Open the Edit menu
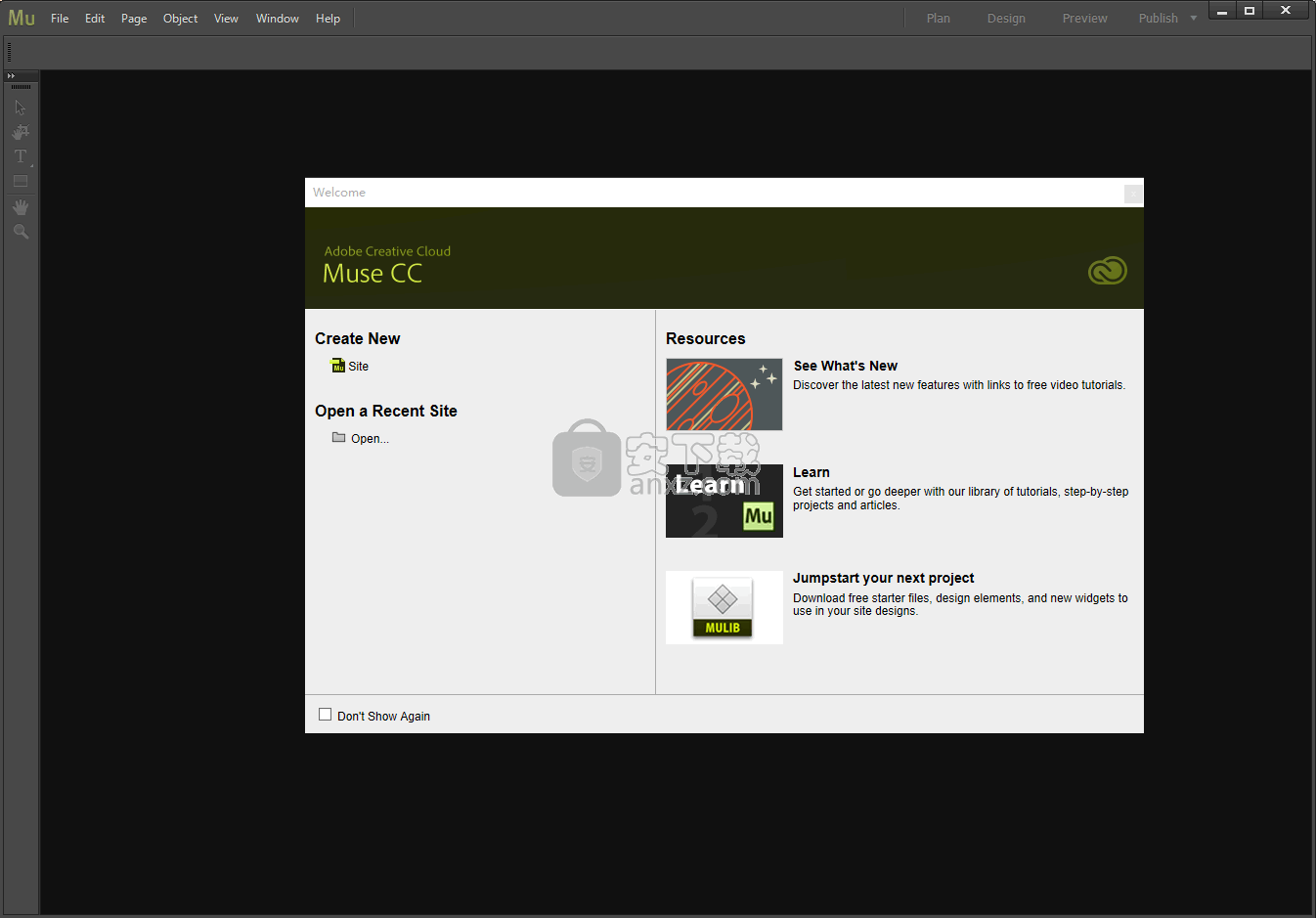This screenshot has width=1316, height=918. click(x=95, y=19)
